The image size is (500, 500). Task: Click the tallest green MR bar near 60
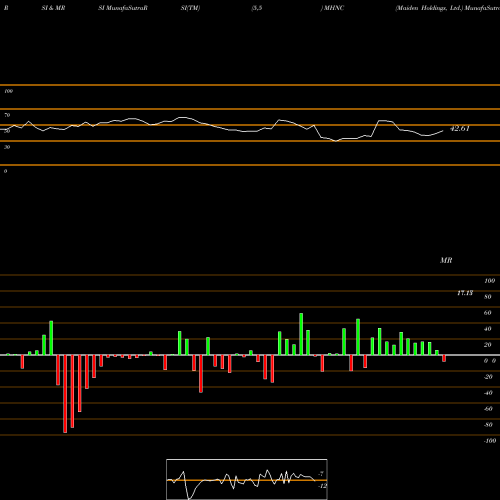[x=301, y=334]
